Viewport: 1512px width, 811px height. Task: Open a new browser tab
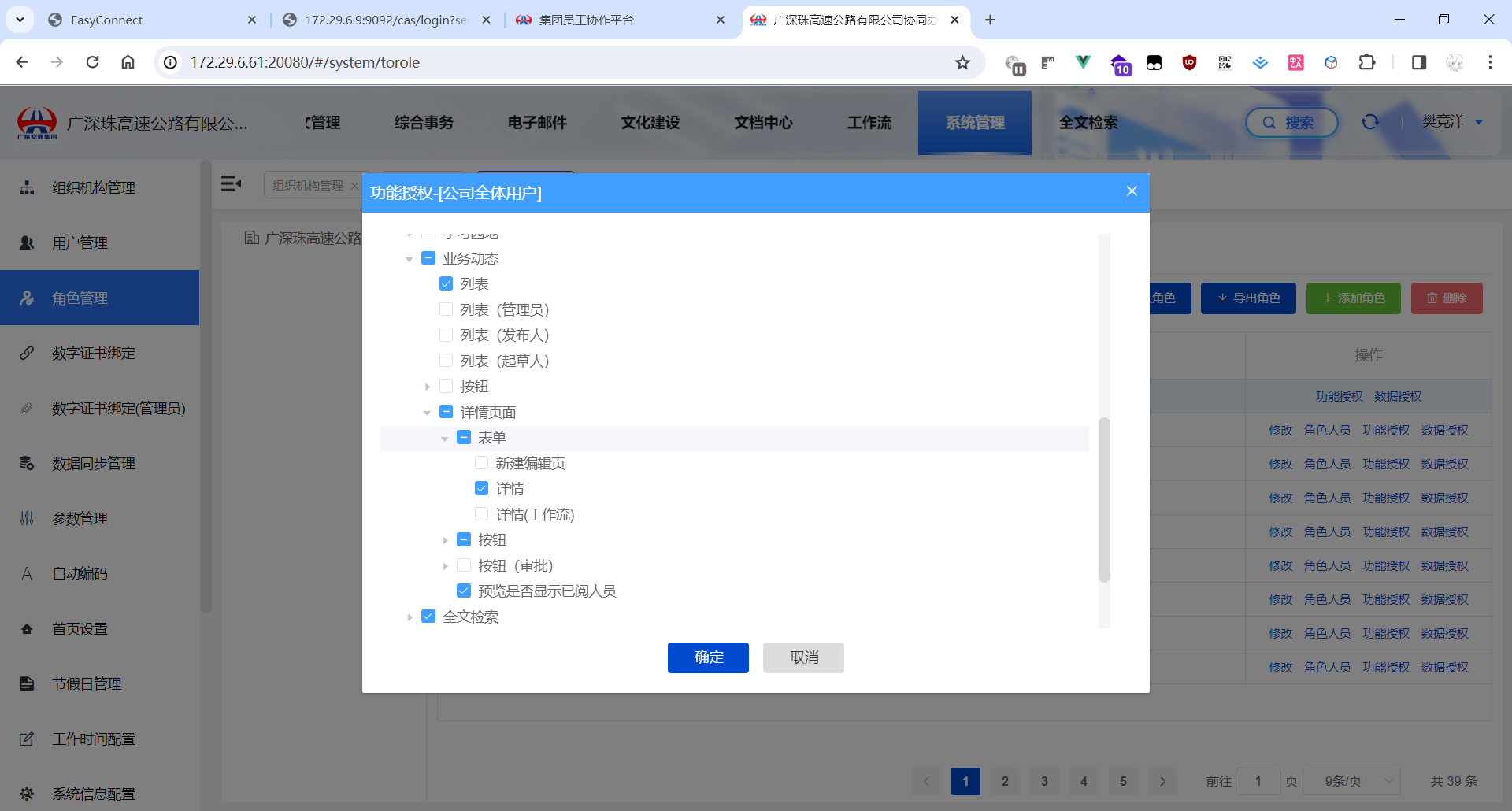pos(990,20)
